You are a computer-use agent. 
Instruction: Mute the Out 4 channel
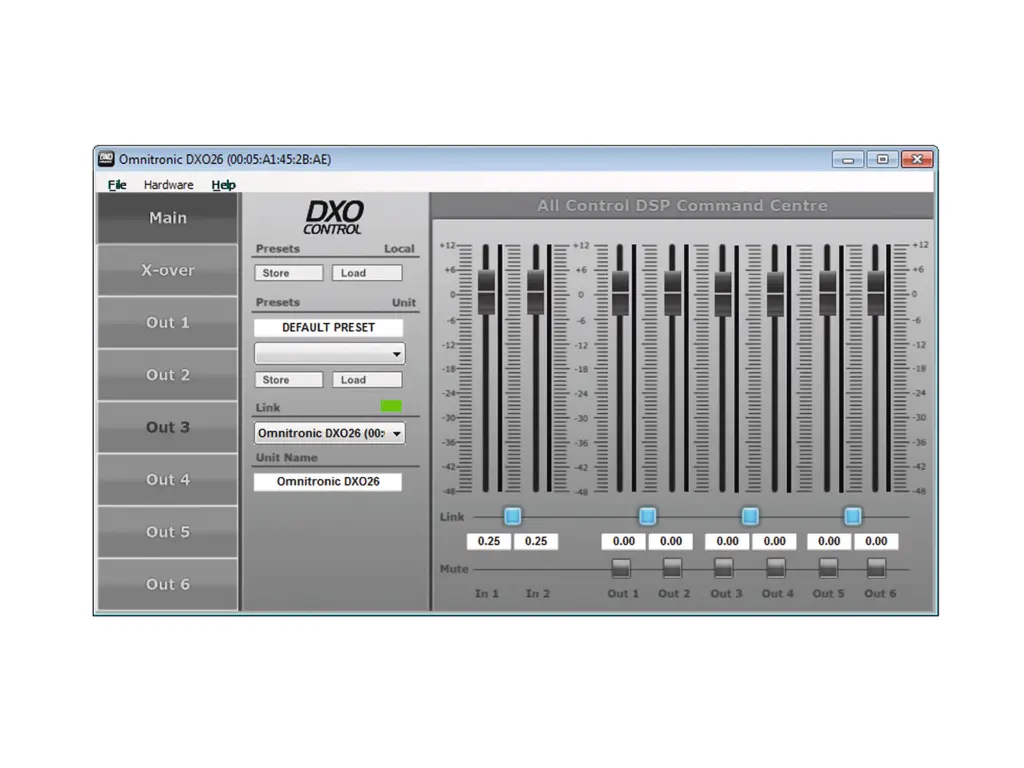click(x=776, y=568)
